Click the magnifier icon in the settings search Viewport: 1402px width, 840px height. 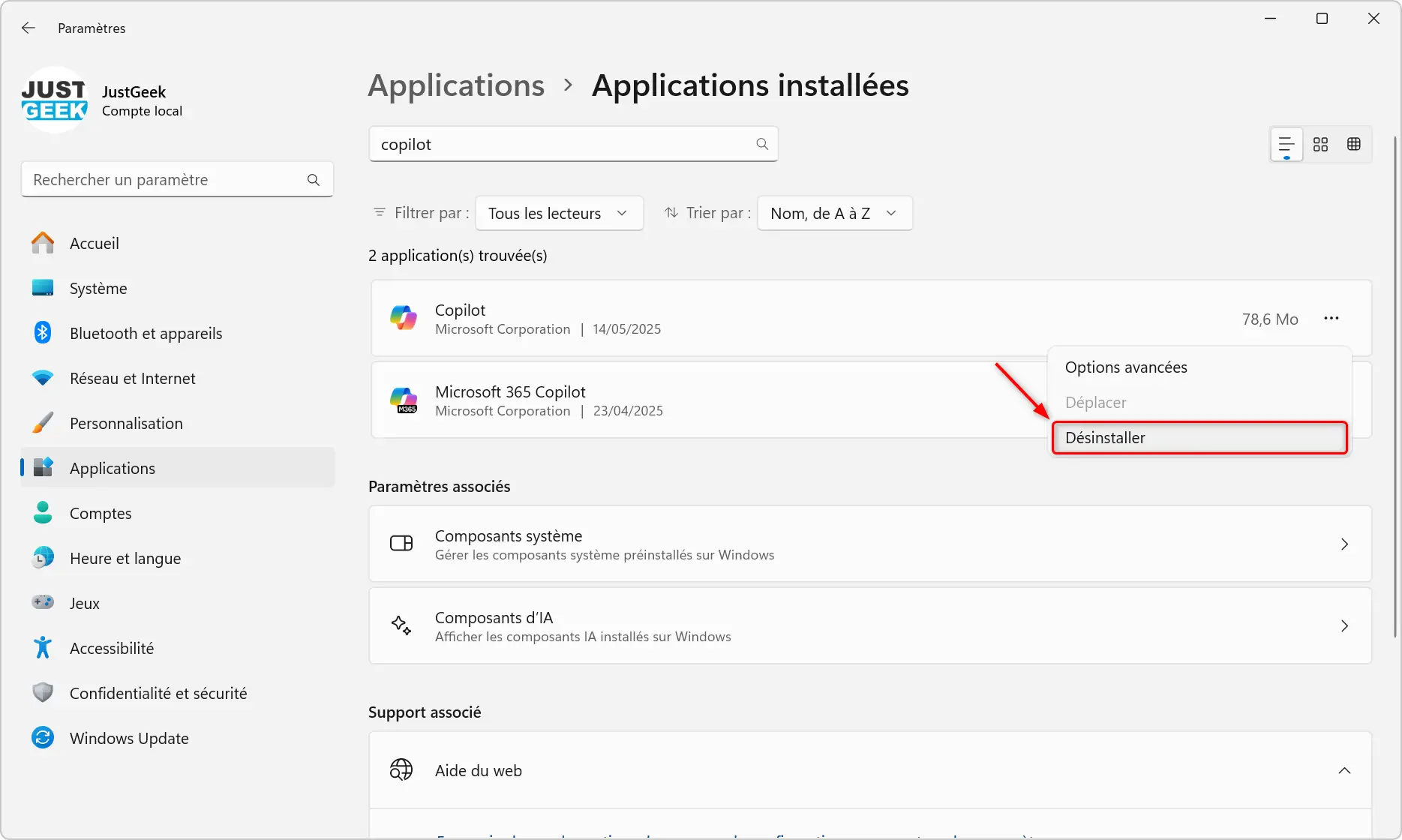click(314, 180)
